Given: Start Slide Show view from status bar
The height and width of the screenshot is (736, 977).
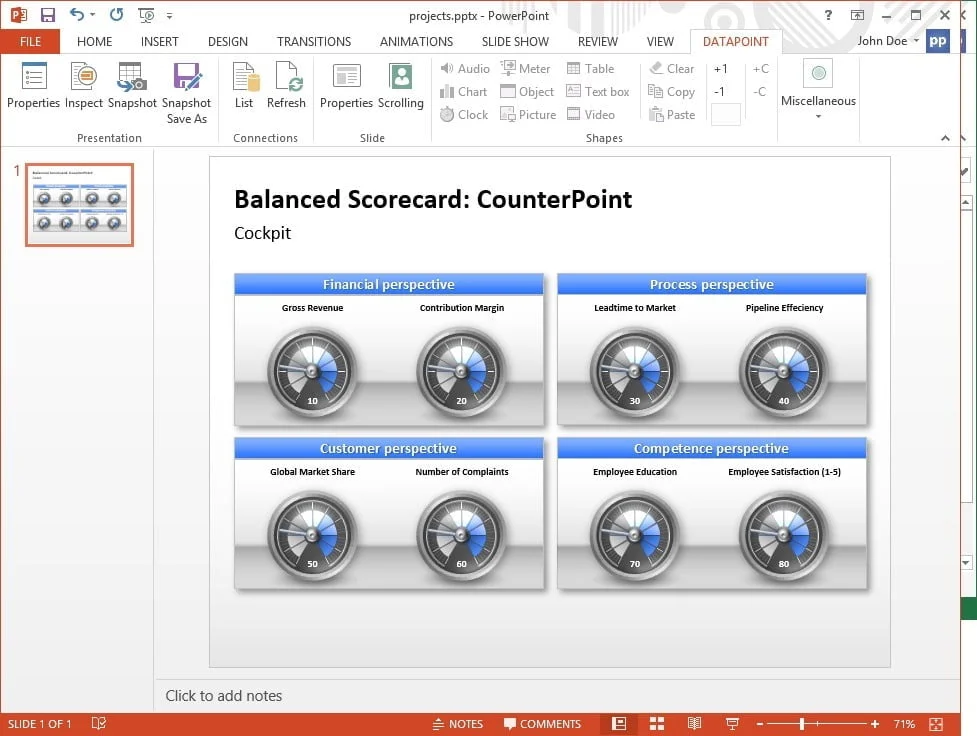Looking at the screenshot, I should tap(732, 724).
